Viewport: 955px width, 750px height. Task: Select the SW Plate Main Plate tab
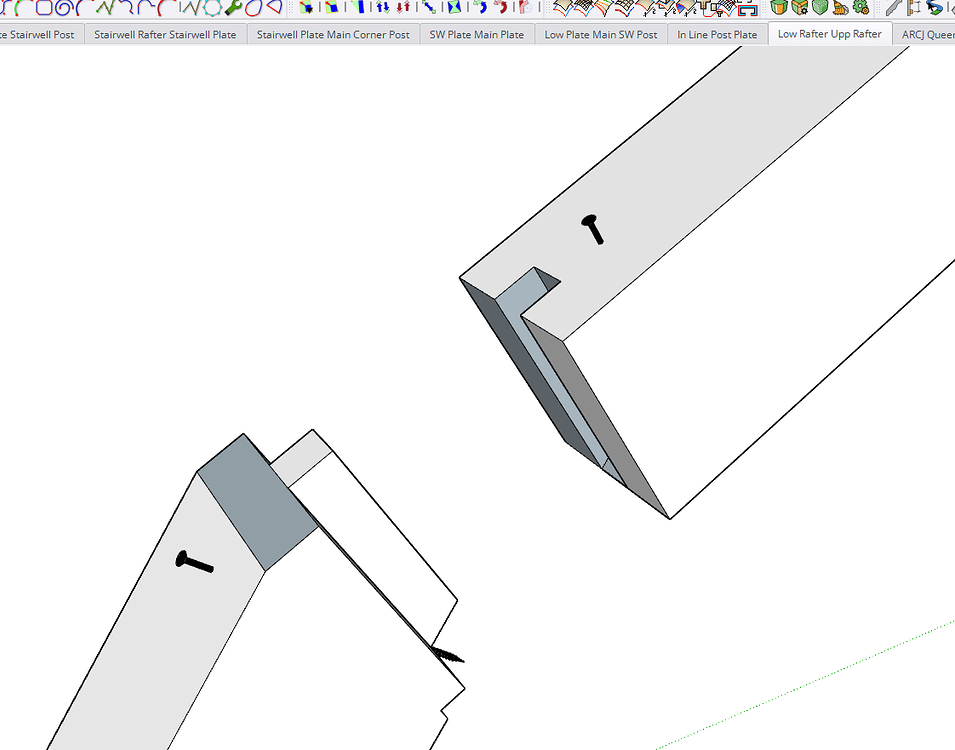tap(477, 35)
